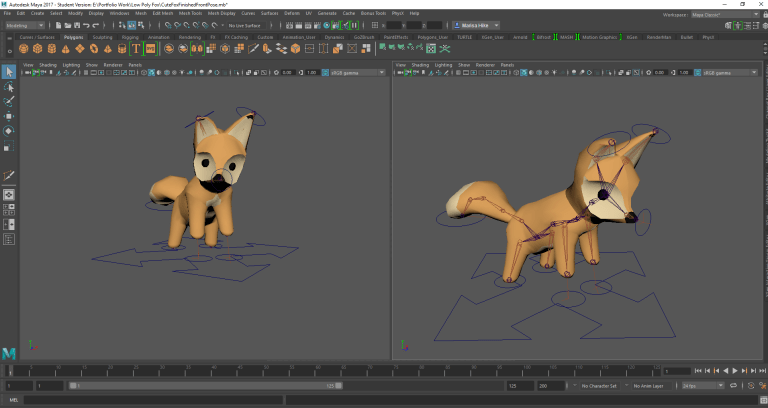Open Shading menu in left viewport

(x=48, y=65)
